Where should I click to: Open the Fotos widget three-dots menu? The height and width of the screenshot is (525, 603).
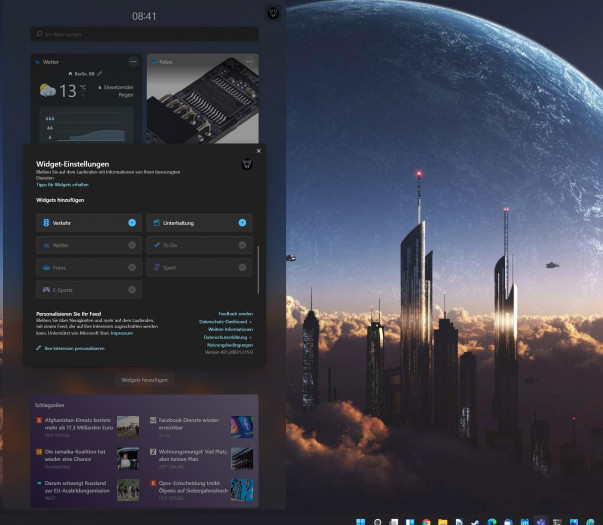(x=250, y=62)
